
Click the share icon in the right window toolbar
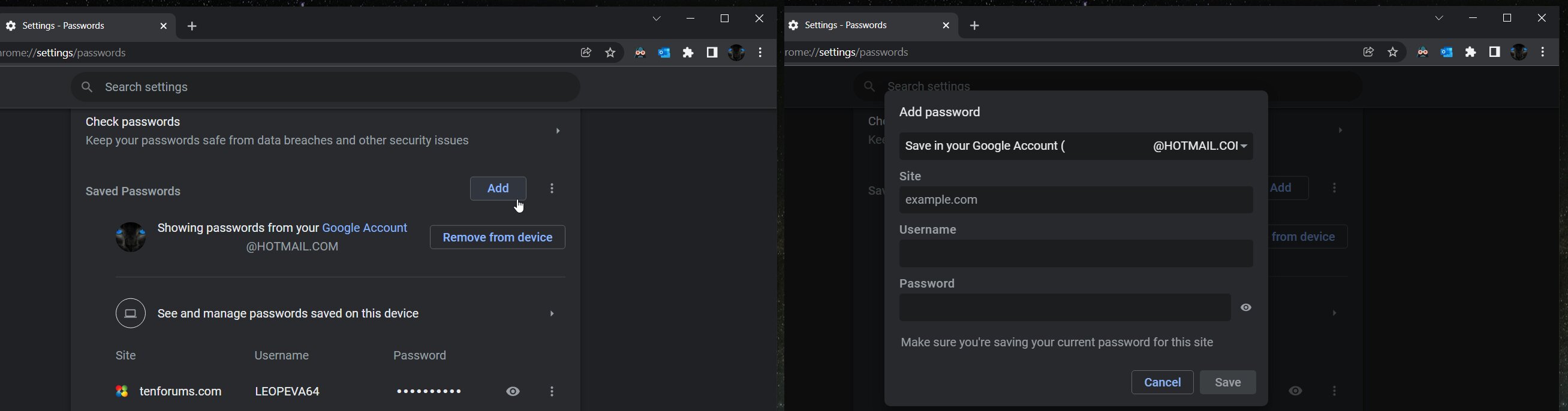pos(1368,52)
